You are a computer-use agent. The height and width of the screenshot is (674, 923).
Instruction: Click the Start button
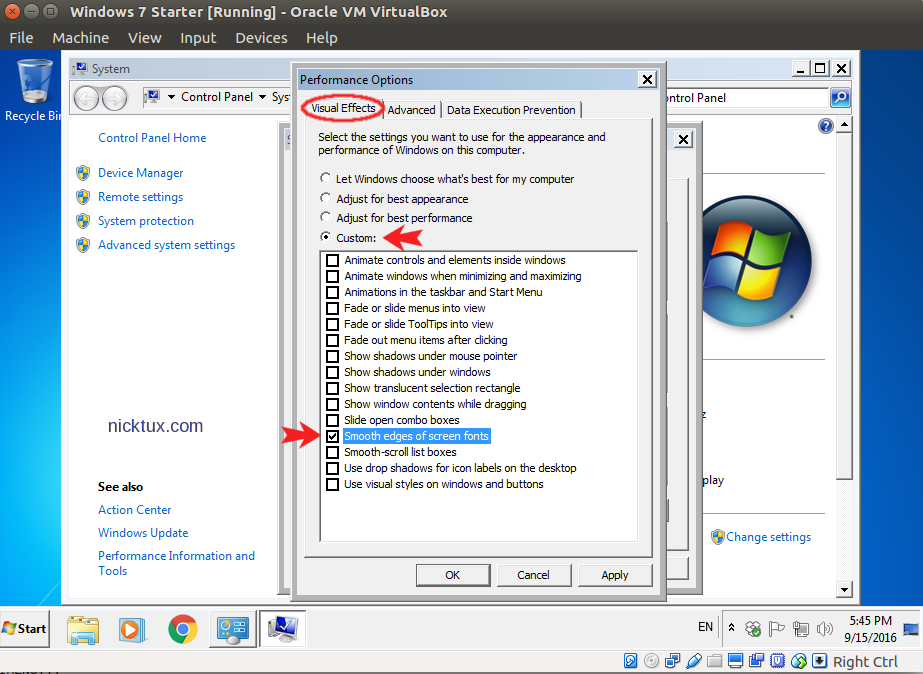coord(25,628)
